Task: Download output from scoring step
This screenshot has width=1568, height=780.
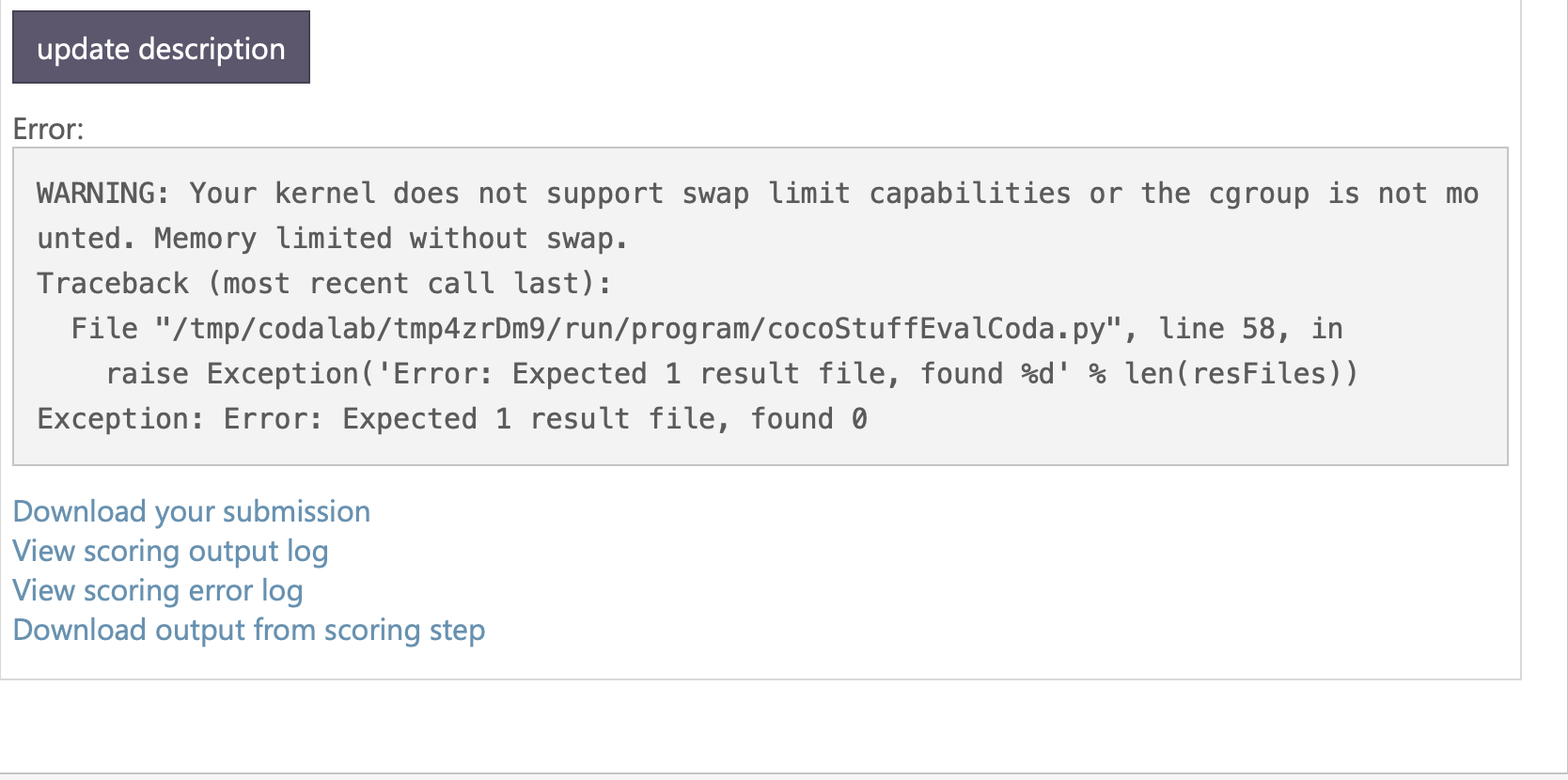Action: [248, 631]
